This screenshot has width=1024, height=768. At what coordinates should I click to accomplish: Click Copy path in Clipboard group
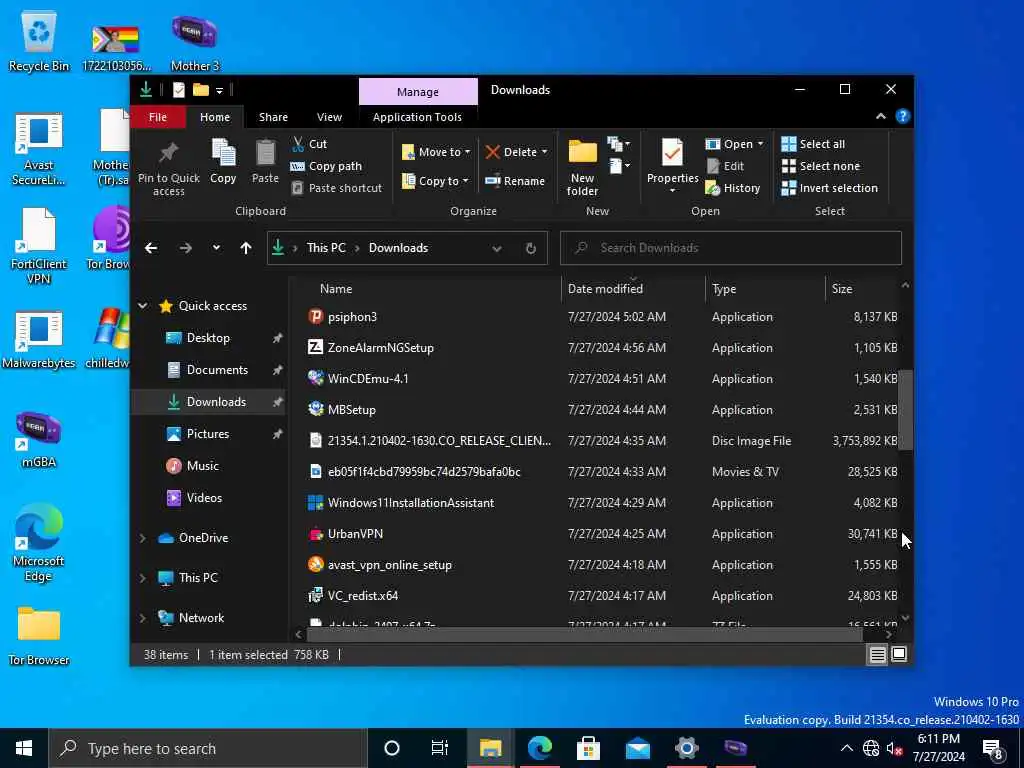[326, 166]
